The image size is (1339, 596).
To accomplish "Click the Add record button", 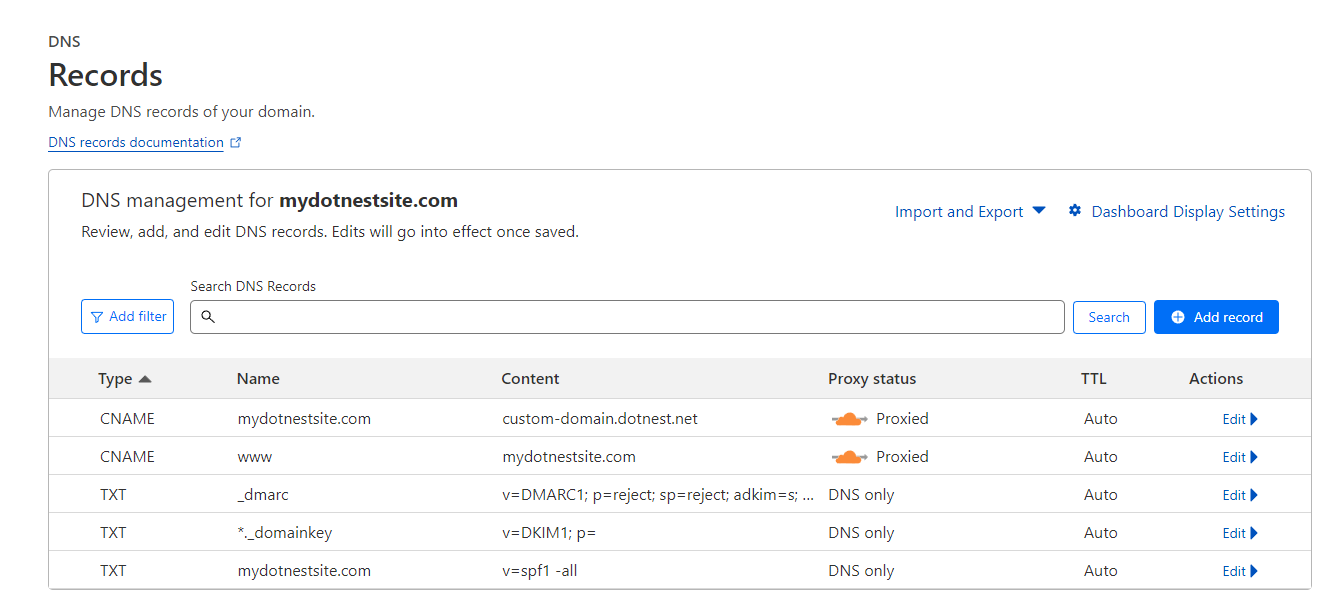I will [x=1216, y=317].
